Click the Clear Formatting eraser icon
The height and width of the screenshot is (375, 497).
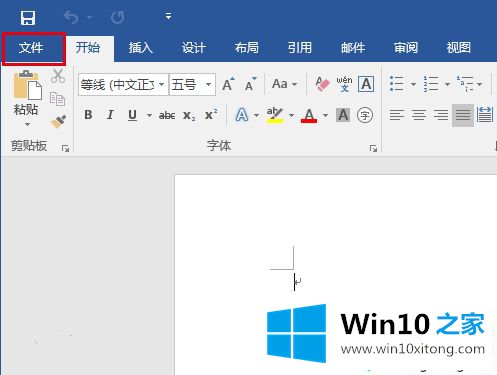(x=322, y=84)
